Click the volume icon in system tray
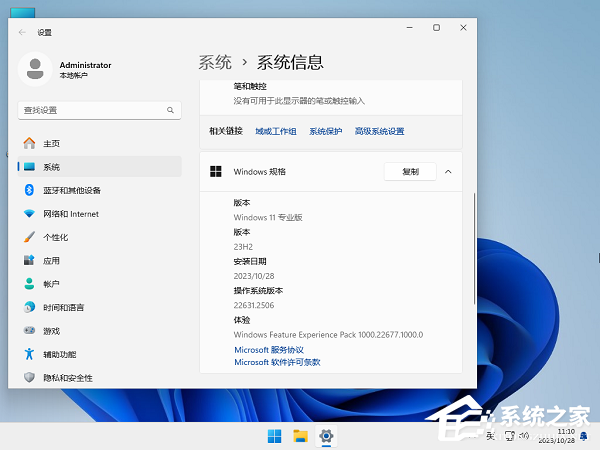 tap(523, 436)
